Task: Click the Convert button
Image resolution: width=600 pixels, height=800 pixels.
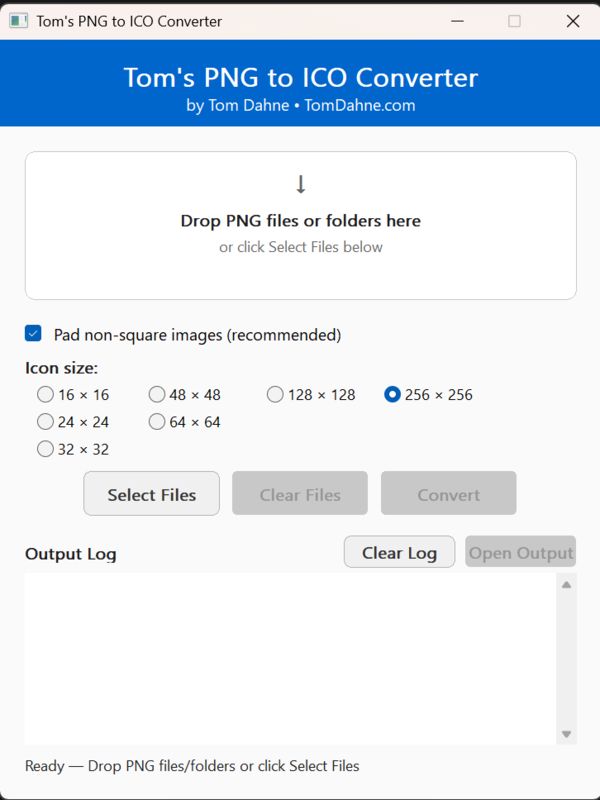Action: click(448, 493)
